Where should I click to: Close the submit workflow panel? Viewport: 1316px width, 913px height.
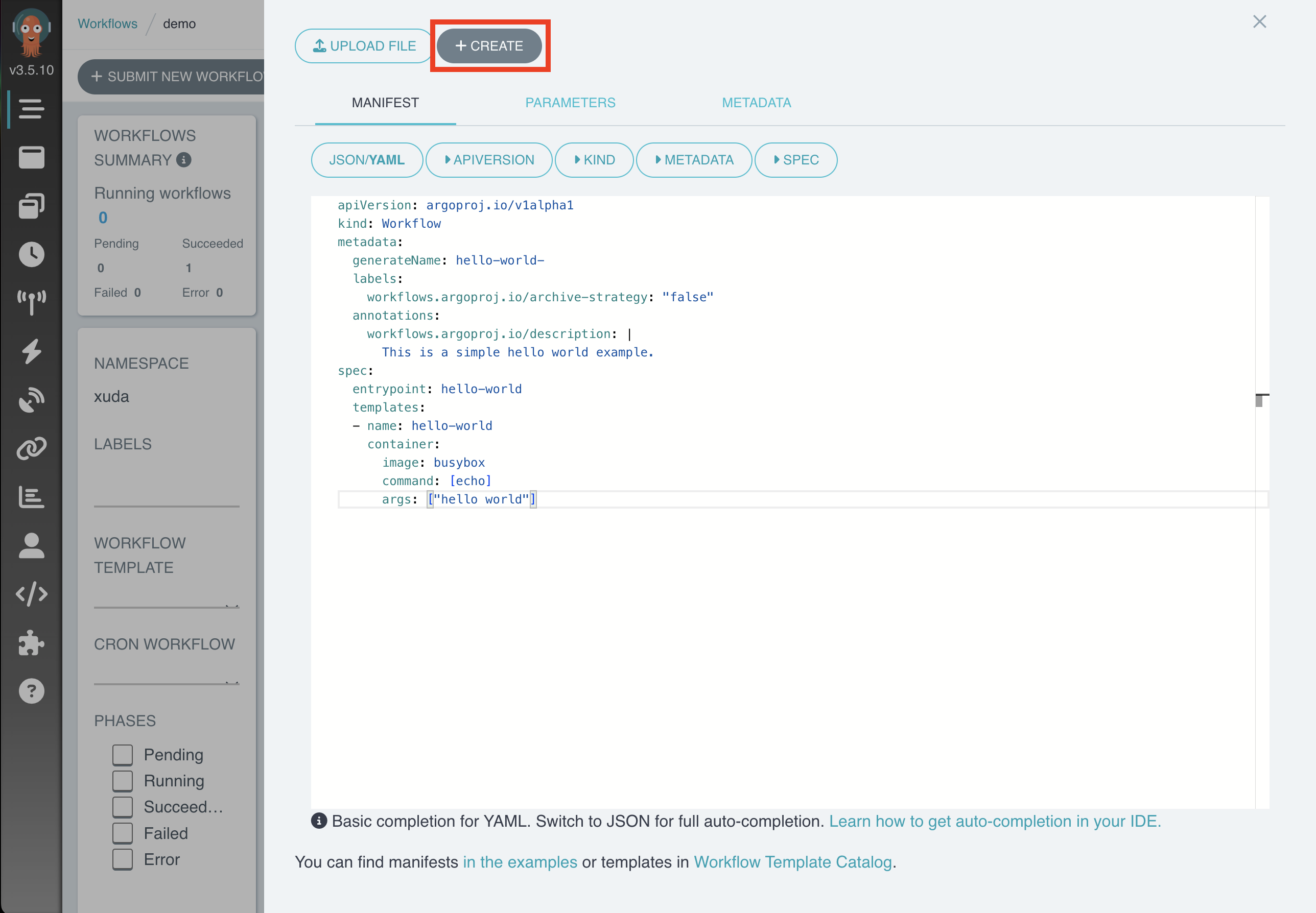tap(1259, 22)
